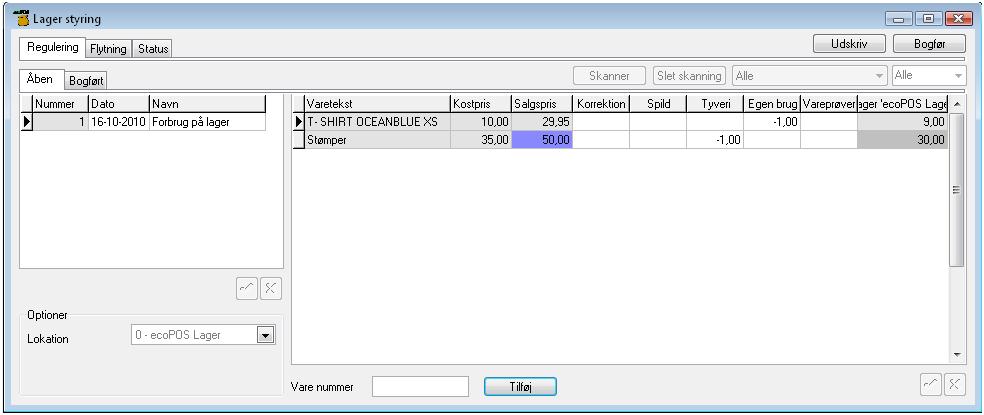
Task: Click the row pointer arrow beside T-SHIRT OCEANBLUE XS
Action: click(x=297, y=122)
